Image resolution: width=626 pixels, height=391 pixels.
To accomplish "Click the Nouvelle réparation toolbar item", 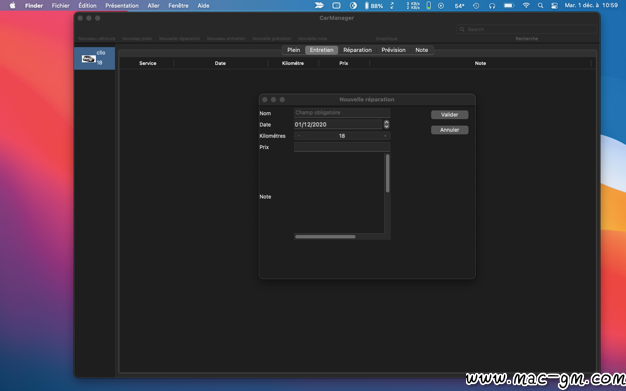I will coord(179,39).
